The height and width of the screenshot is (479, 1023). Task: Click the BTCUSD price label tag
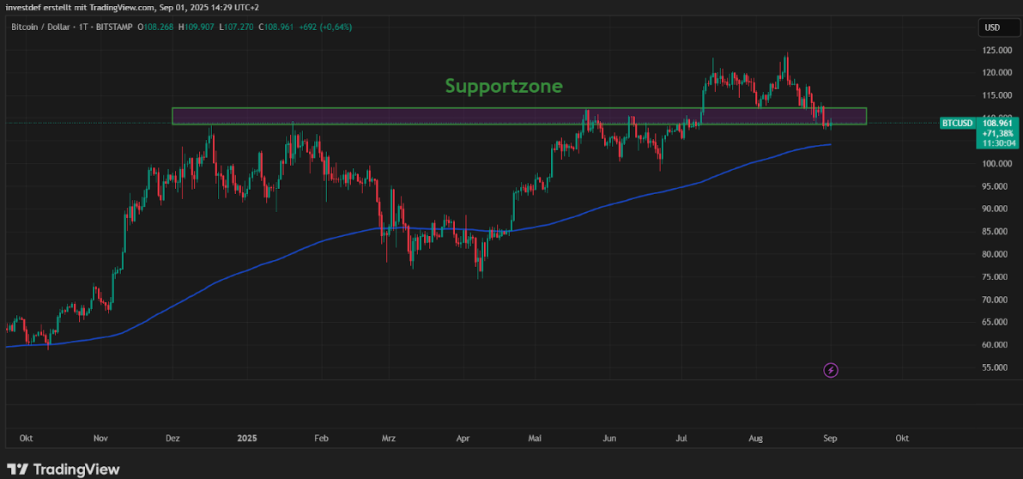click(957, 123)
